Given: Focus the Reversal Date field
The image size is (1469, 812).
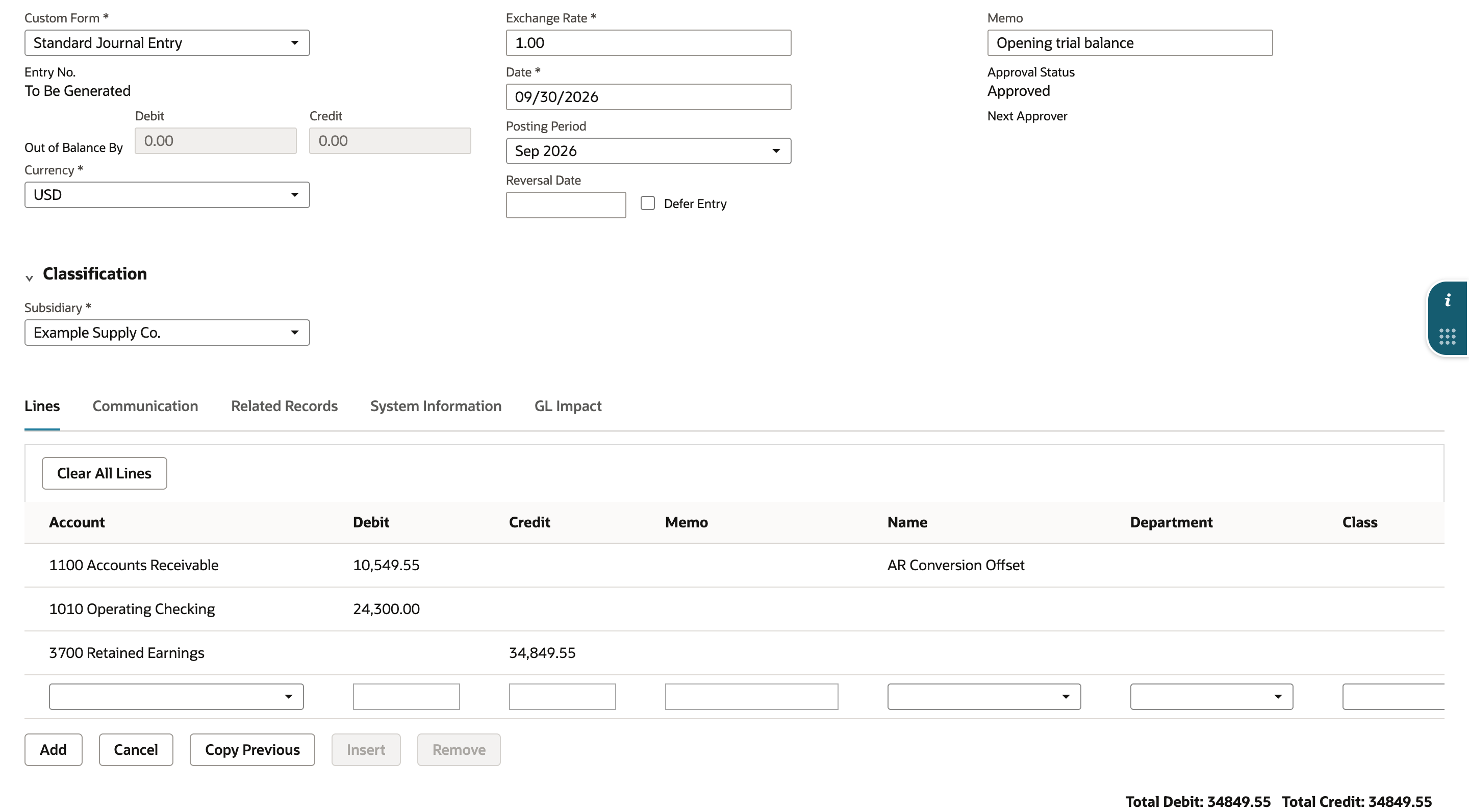Looking at the screenshot, I should [x=566, y=205].
